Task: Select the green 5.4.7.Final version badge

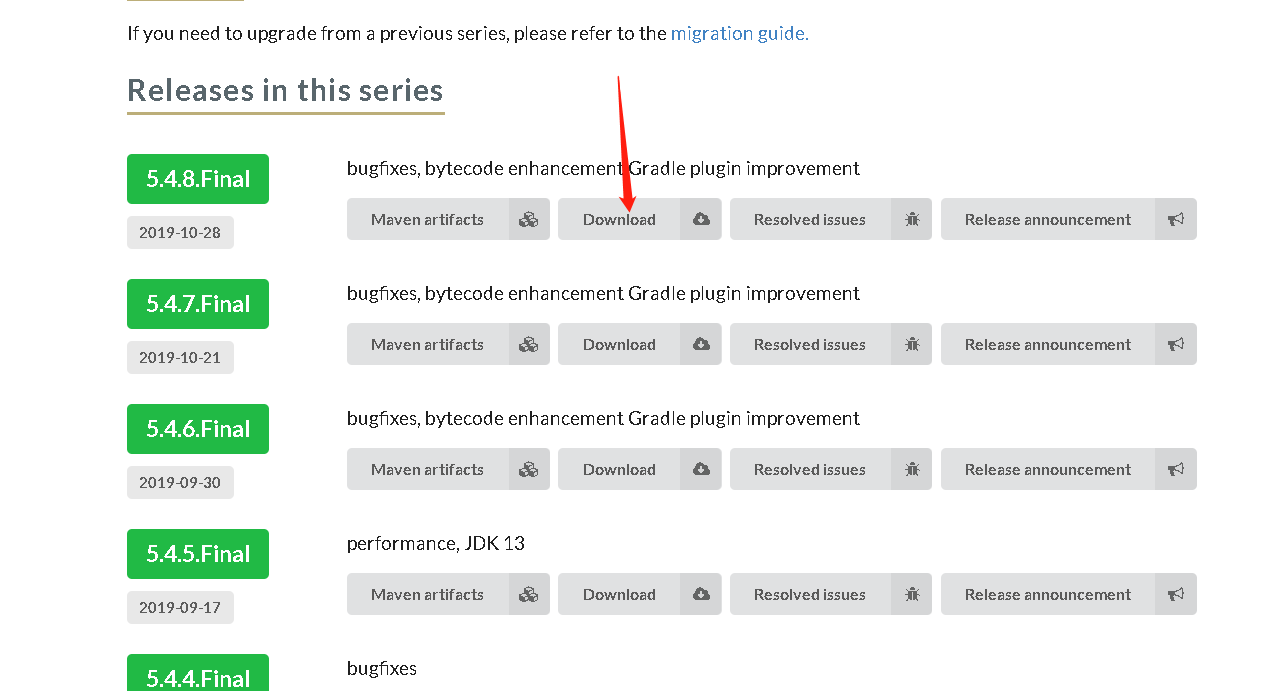Action: (198, 304)
